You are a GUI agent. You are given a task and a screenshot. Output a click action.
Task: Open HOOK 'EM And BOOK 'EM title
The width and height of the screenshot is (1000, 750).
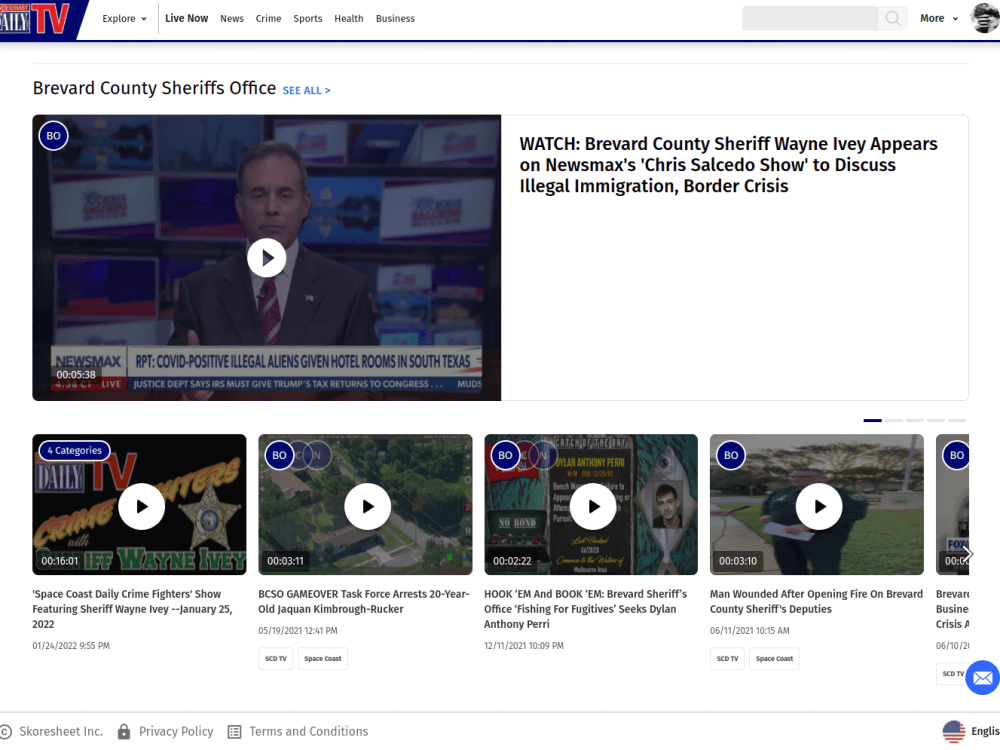tap(585, 609)
